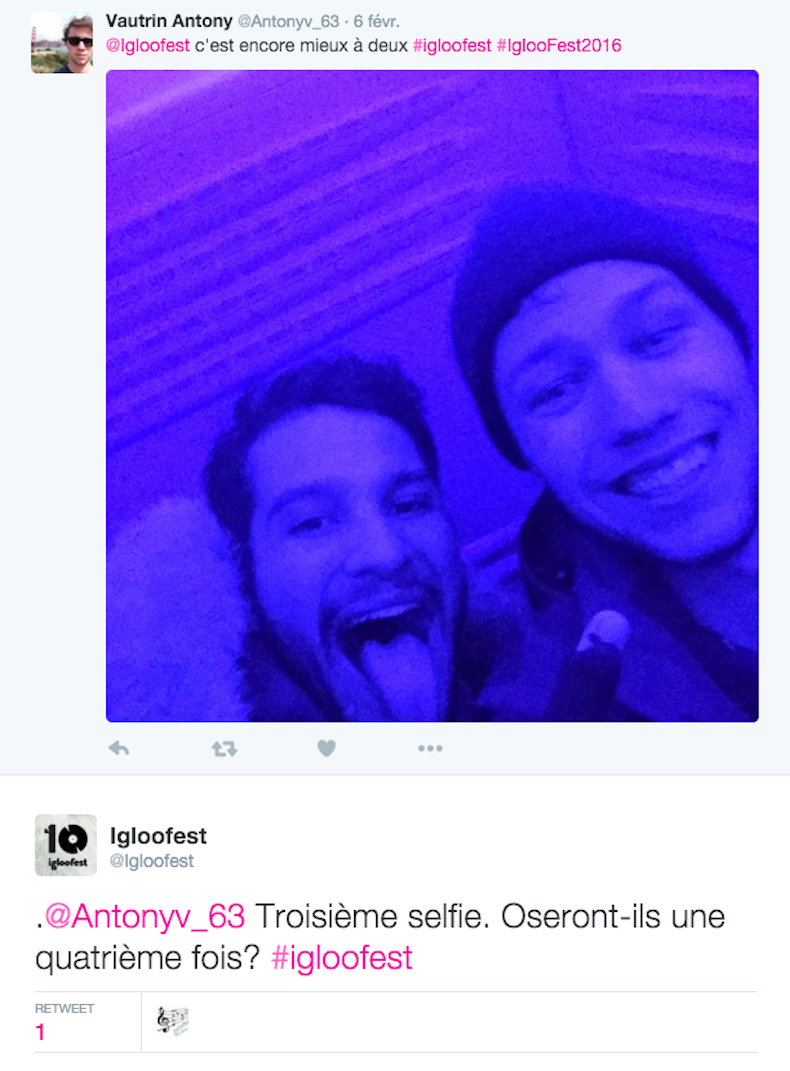The height and width of the screenshot is (1071, 790).
Task: Open the Vautrin Antony display name link
Action: tap(169, 21)
